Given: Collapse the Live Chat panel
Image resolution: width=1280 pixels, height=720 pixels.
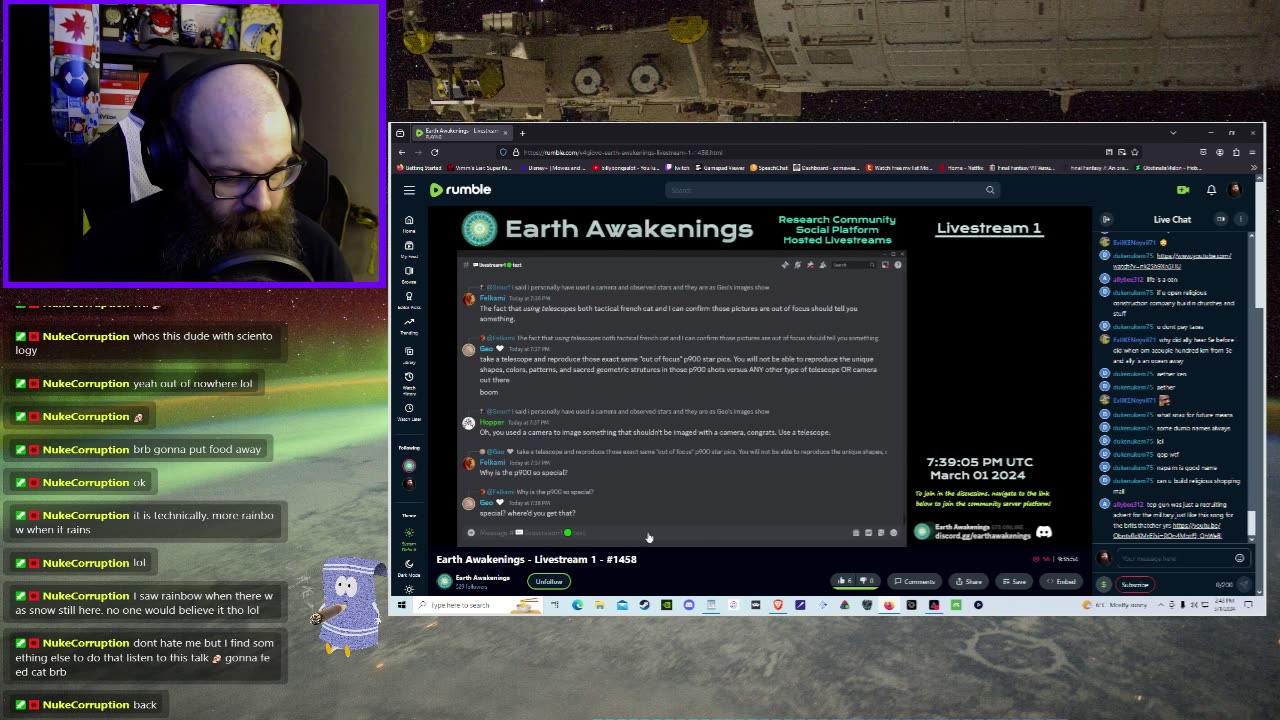Looking at the screenshot, I should click(1106, 219).
